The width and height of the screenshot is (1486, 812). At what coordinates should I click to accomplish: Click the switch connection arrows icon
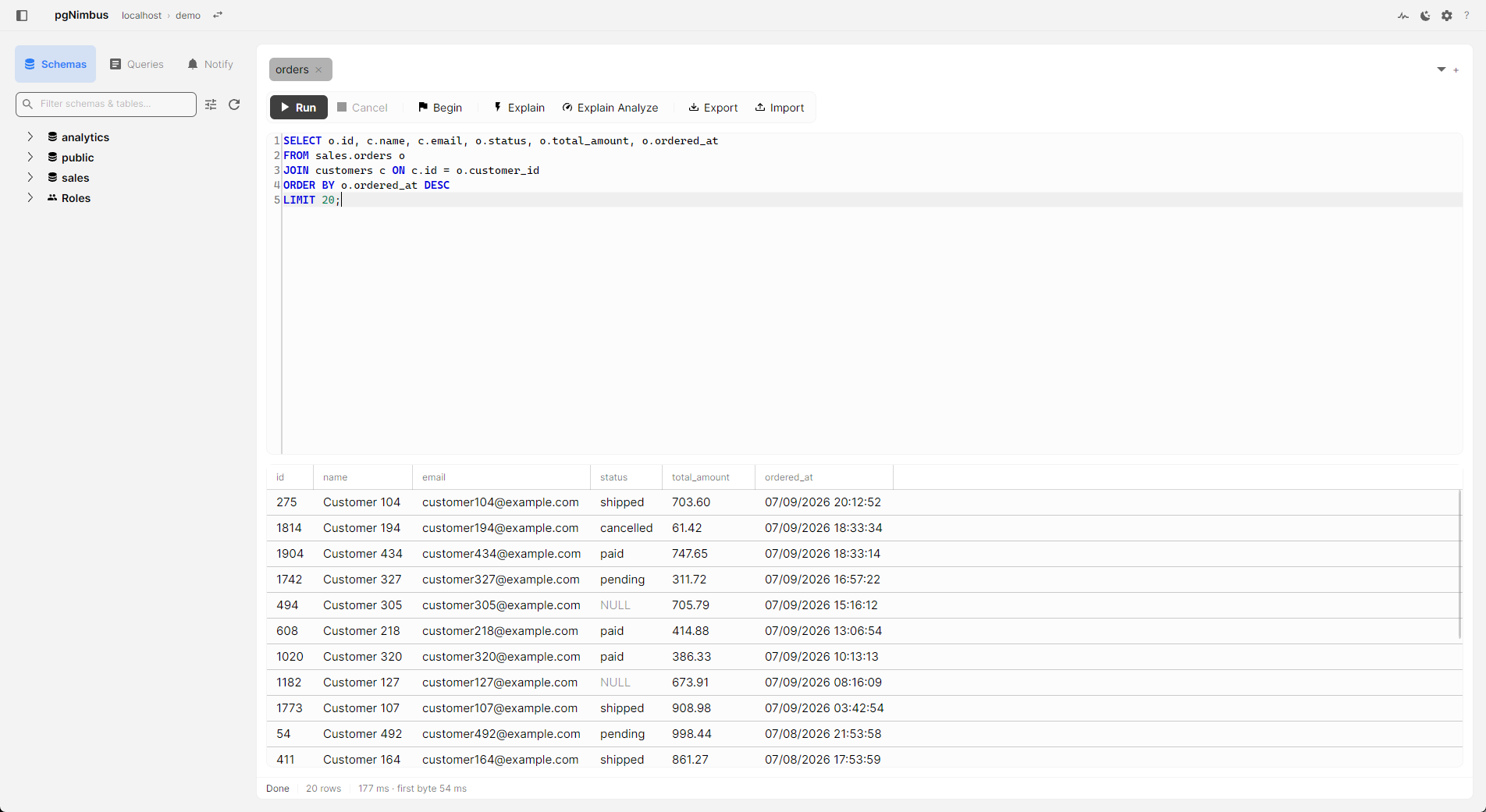[218, 15]
